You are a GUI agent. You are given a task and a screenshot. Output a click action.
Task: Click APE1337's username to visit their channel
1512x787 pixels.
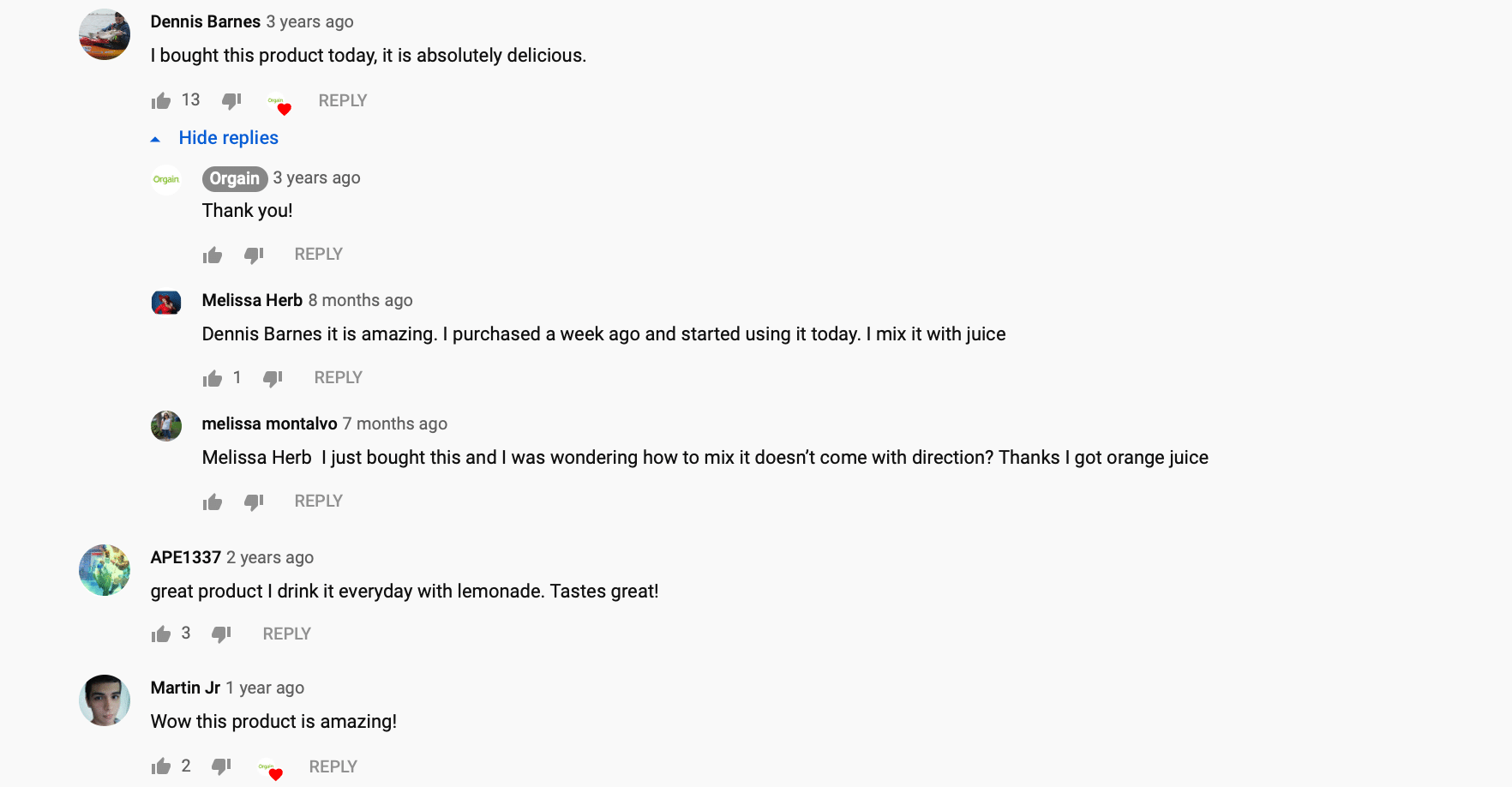pos(184,557)
